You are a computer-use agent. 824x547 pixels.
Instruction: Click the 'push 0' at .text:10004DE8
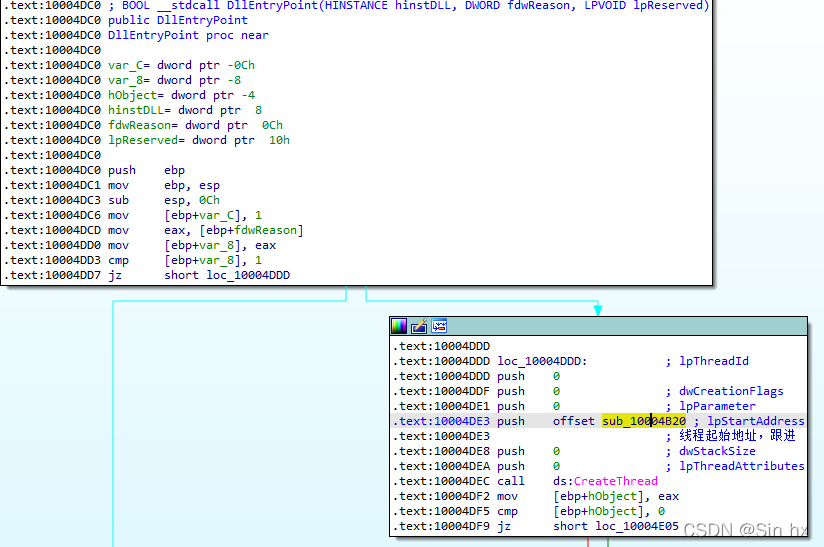coord(529,451)
